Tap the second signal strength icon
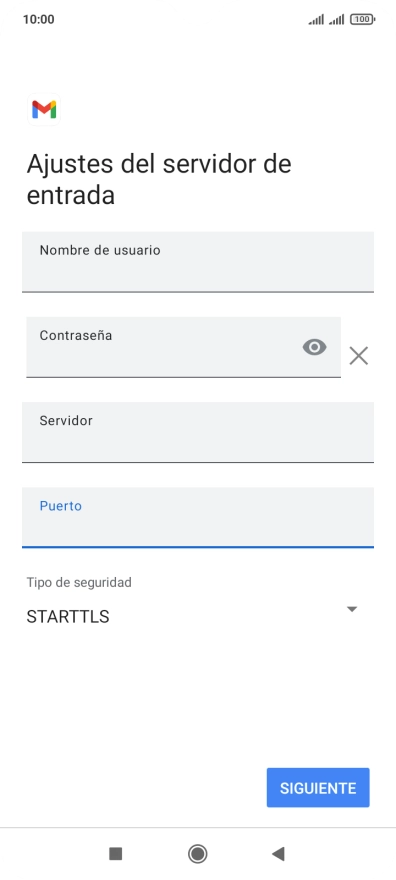 coord(337,20)
